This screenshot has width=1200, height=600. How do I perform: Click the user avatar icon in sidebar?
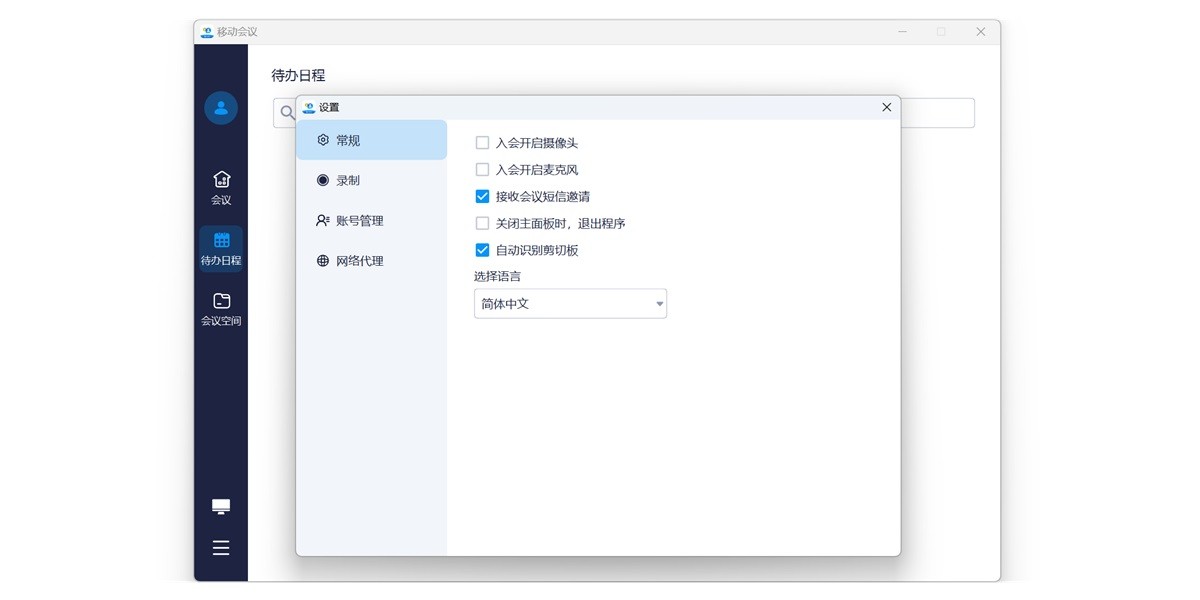[x=221, y=108]
